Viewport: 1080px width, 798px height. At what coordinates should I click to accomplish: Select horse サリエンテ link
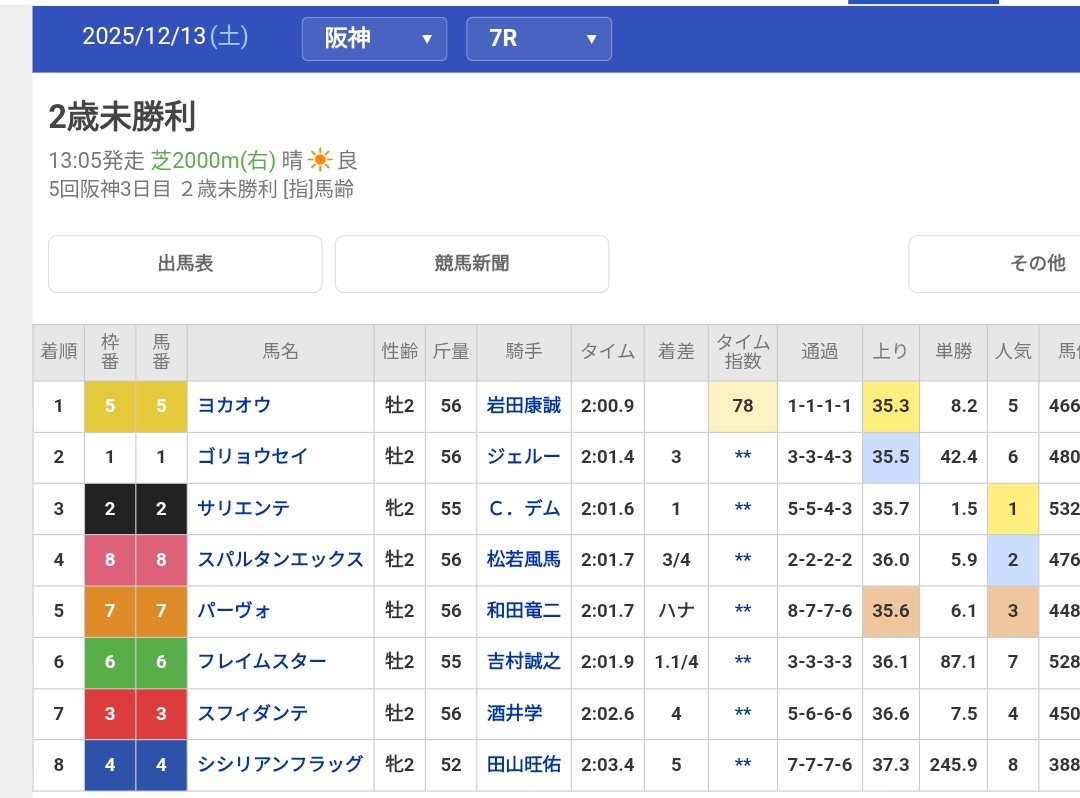[x=245, y=508]
